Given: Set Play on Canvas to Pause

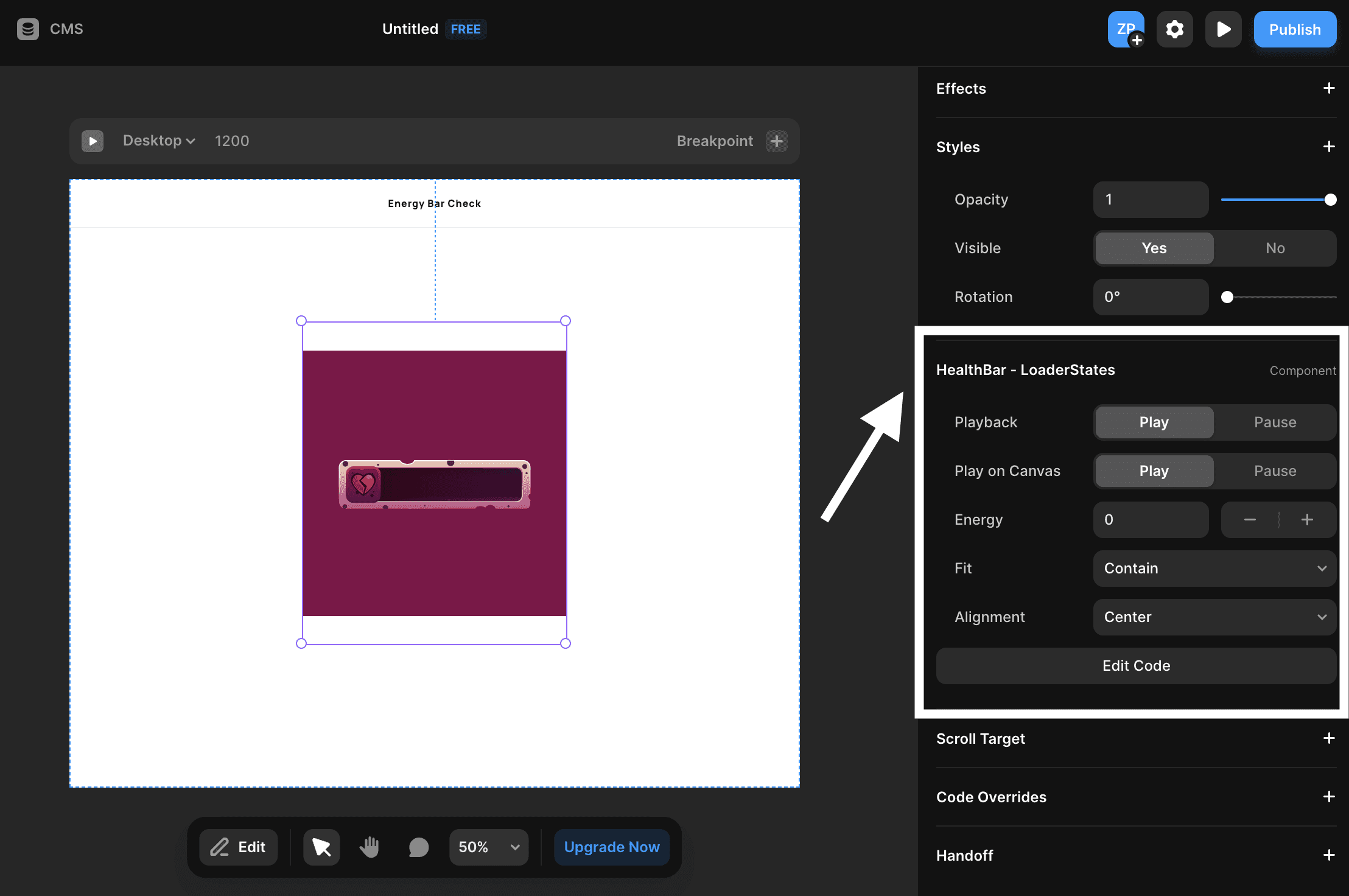Looking at the screenshot, I should (x=1275, y=471).
